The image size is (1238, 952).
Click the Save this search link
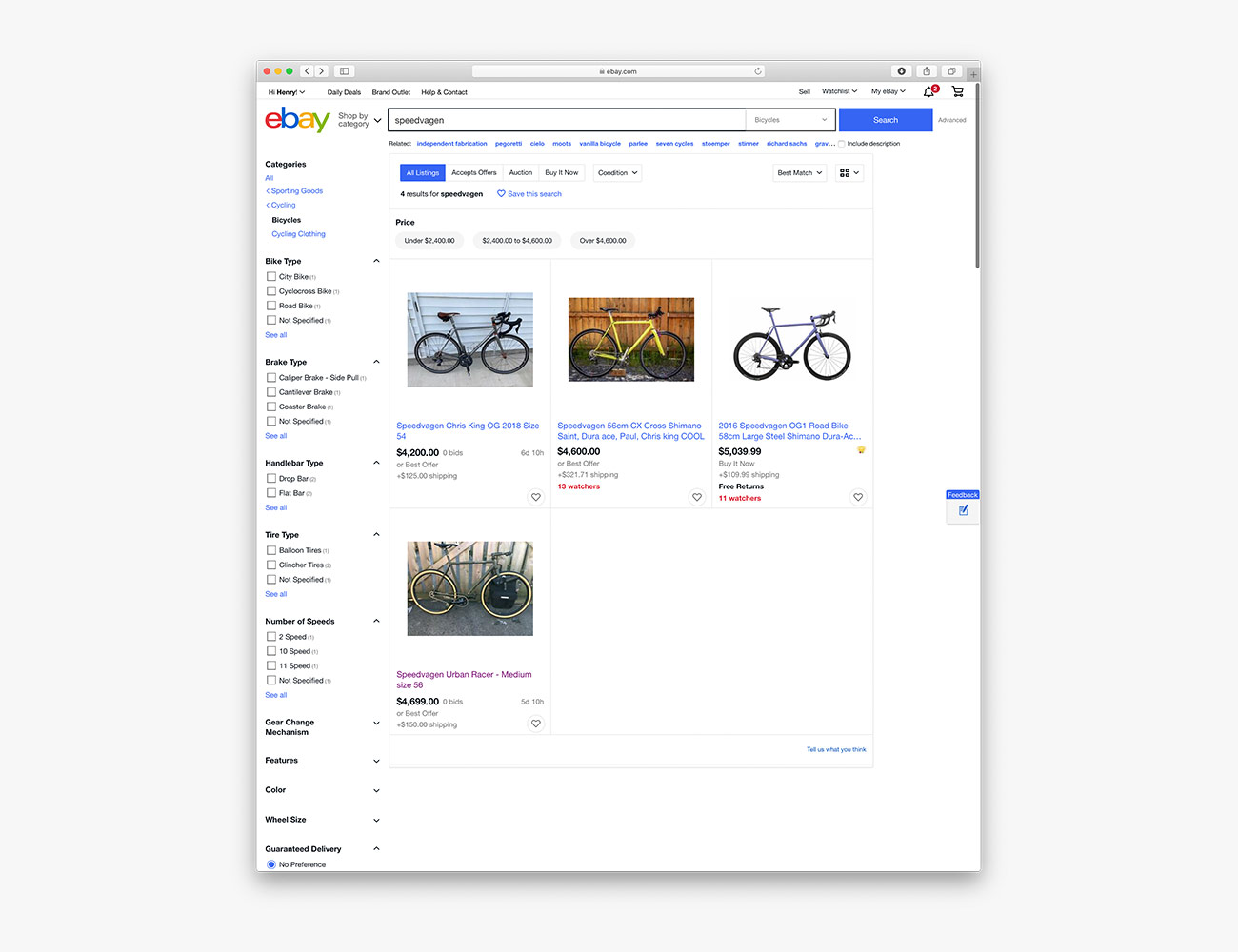tap(533, 194)
